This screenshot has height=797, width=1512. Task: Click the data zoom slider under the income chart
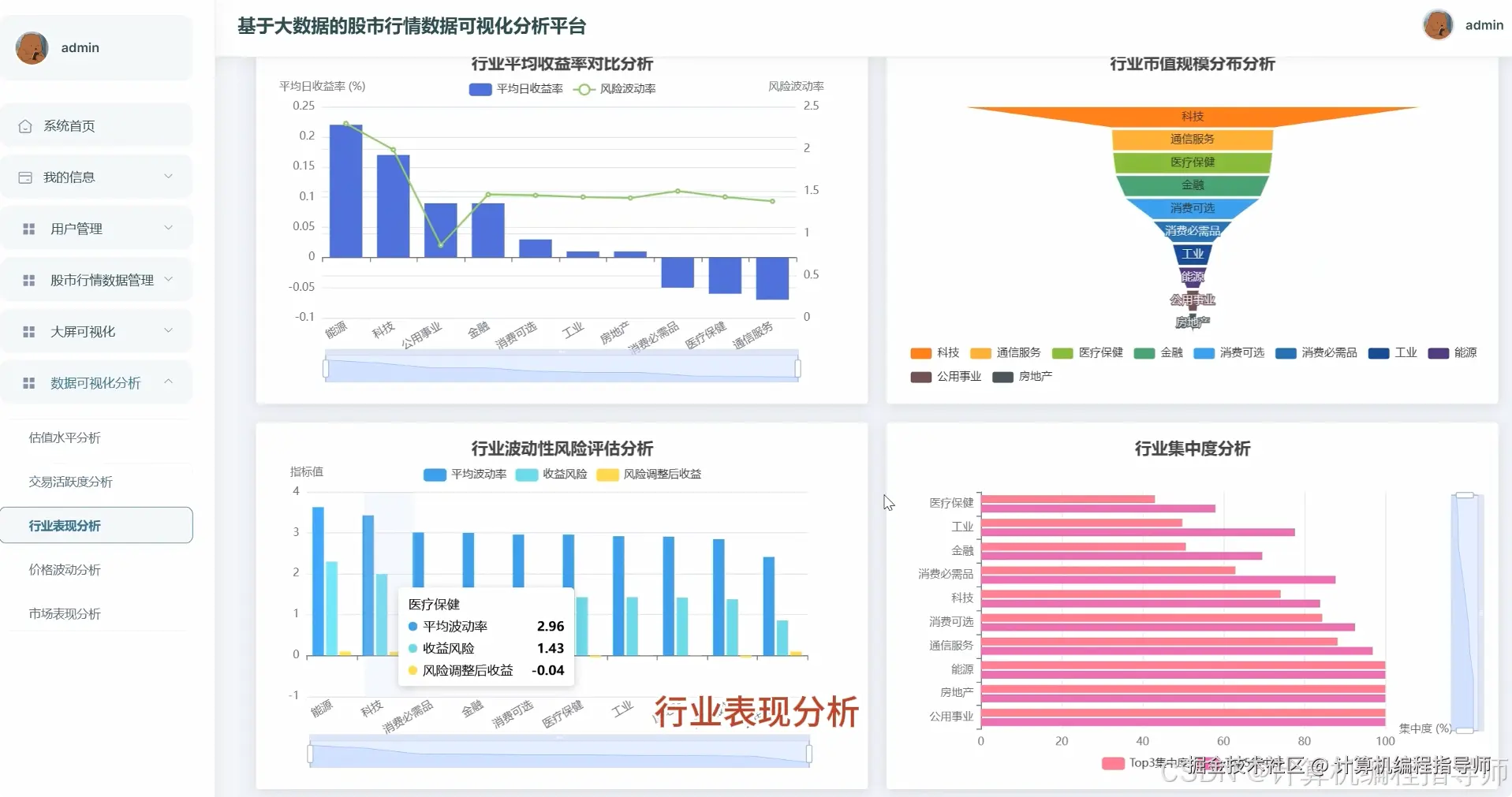(x=561, y=366)
